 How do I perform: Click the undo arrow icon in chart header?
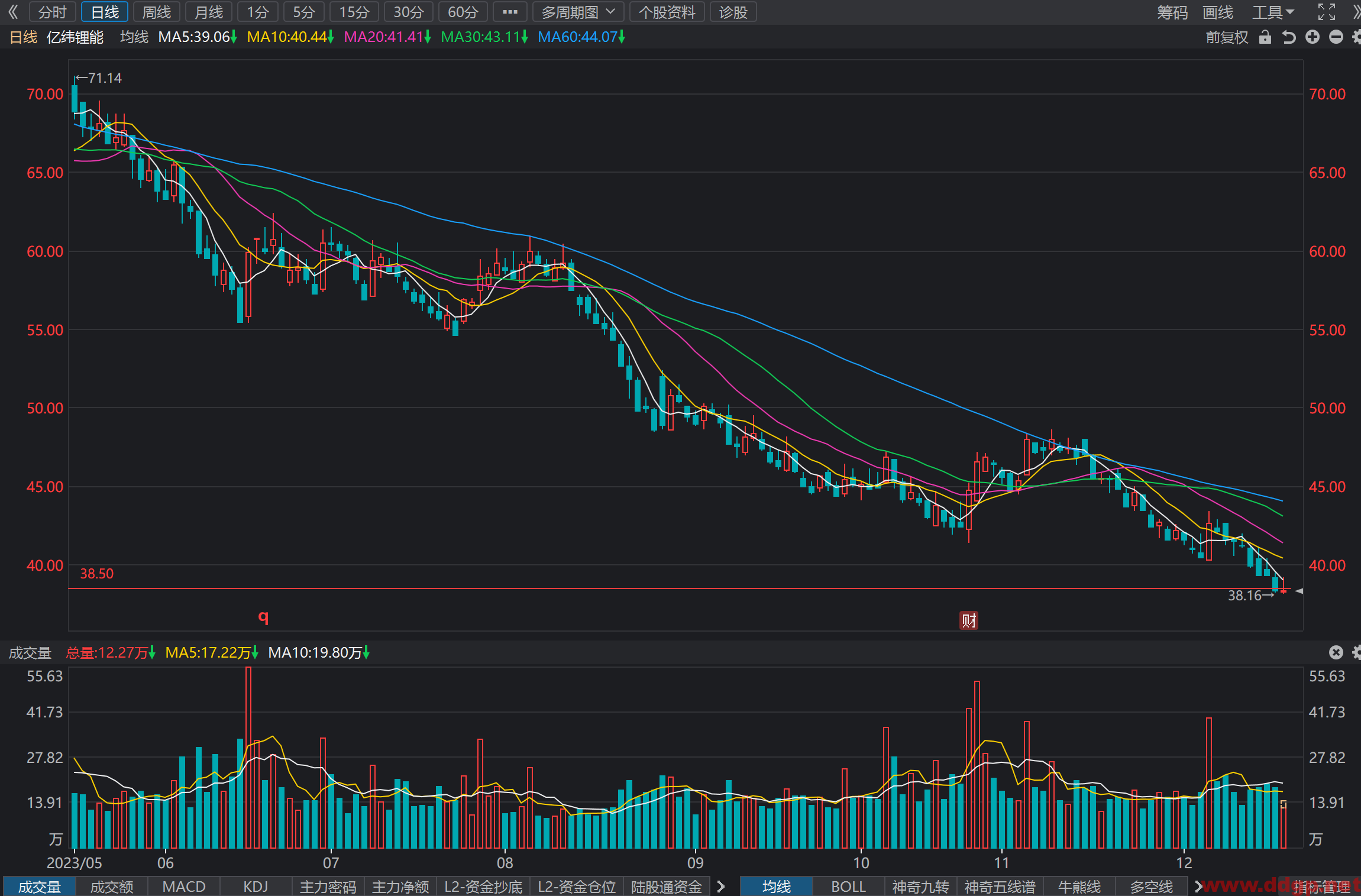pos(1289,37)
